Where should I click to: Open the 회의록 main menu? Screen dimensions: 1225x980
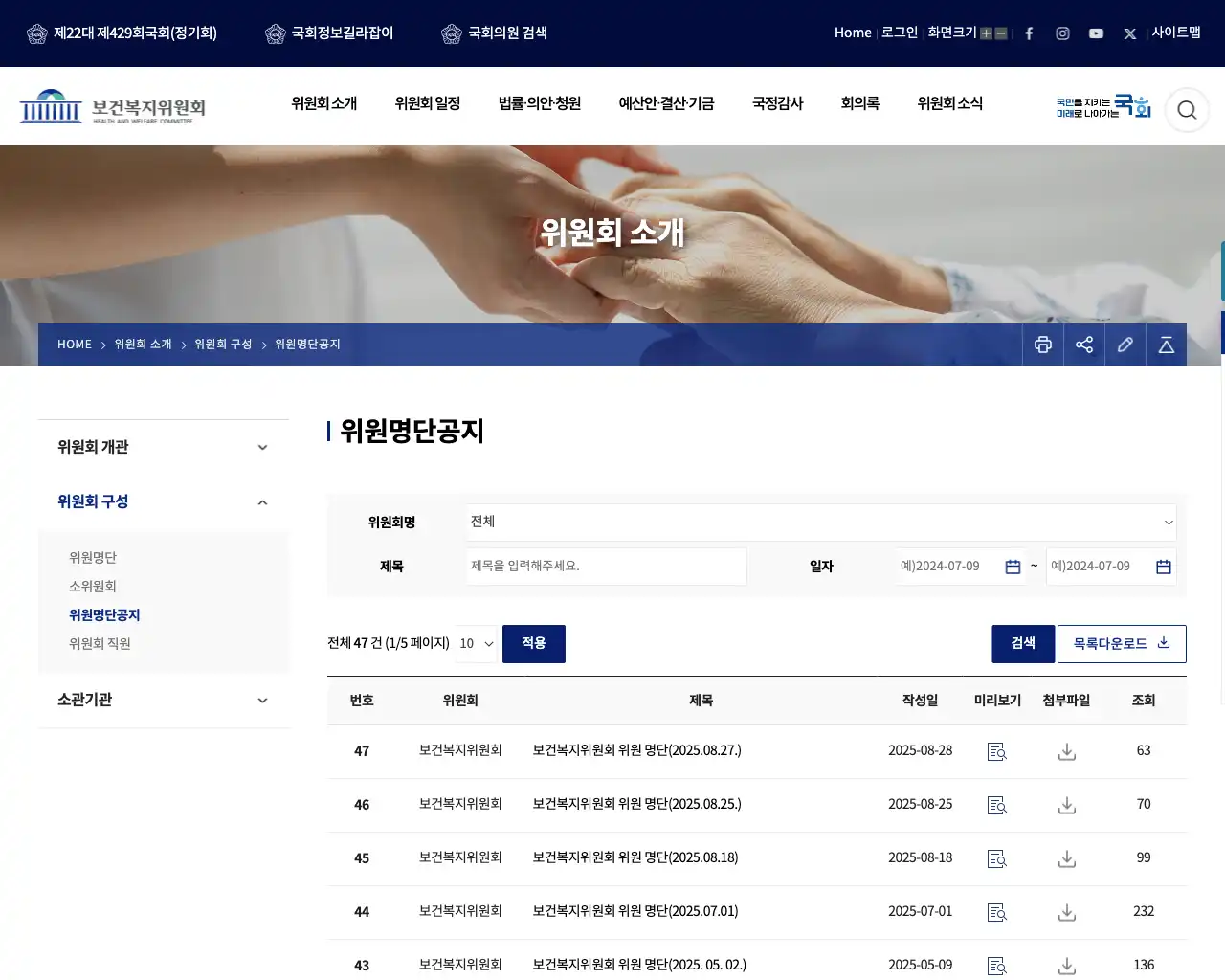click(860, 103)
